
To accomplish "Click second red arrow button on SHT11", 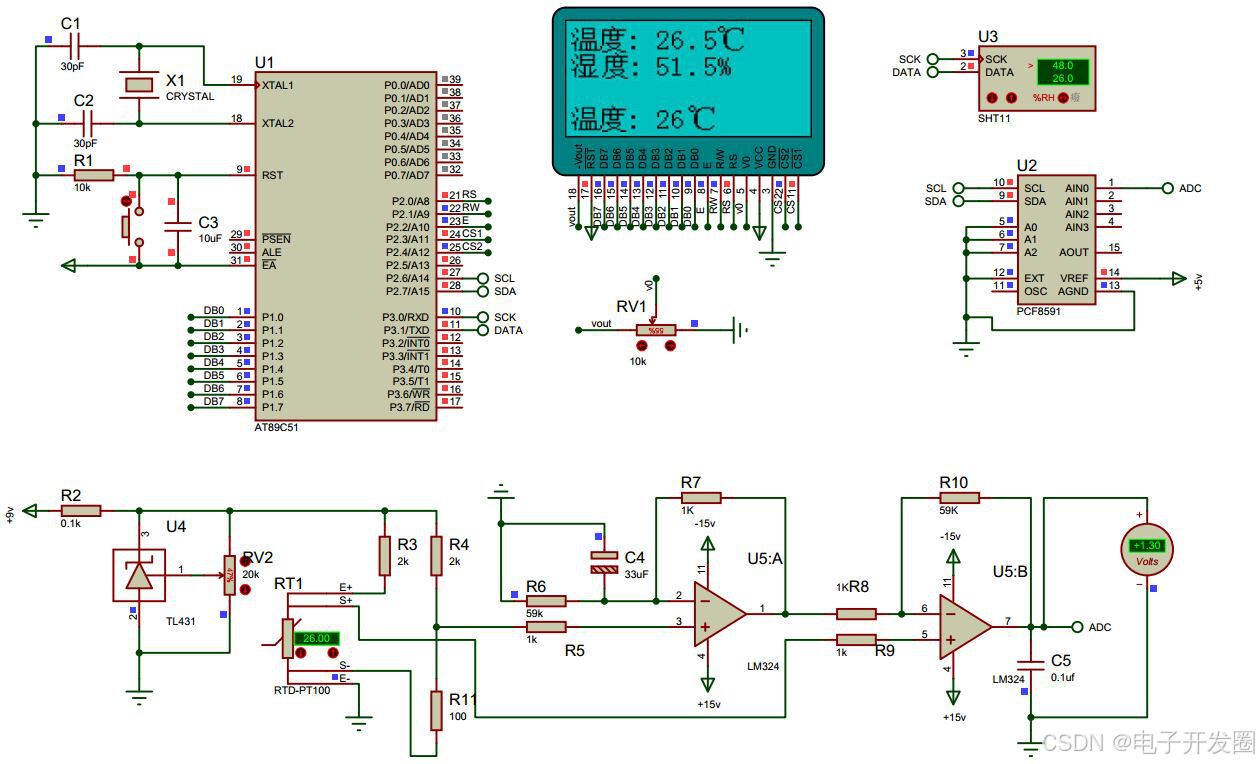I will (x=1011, y=98).
